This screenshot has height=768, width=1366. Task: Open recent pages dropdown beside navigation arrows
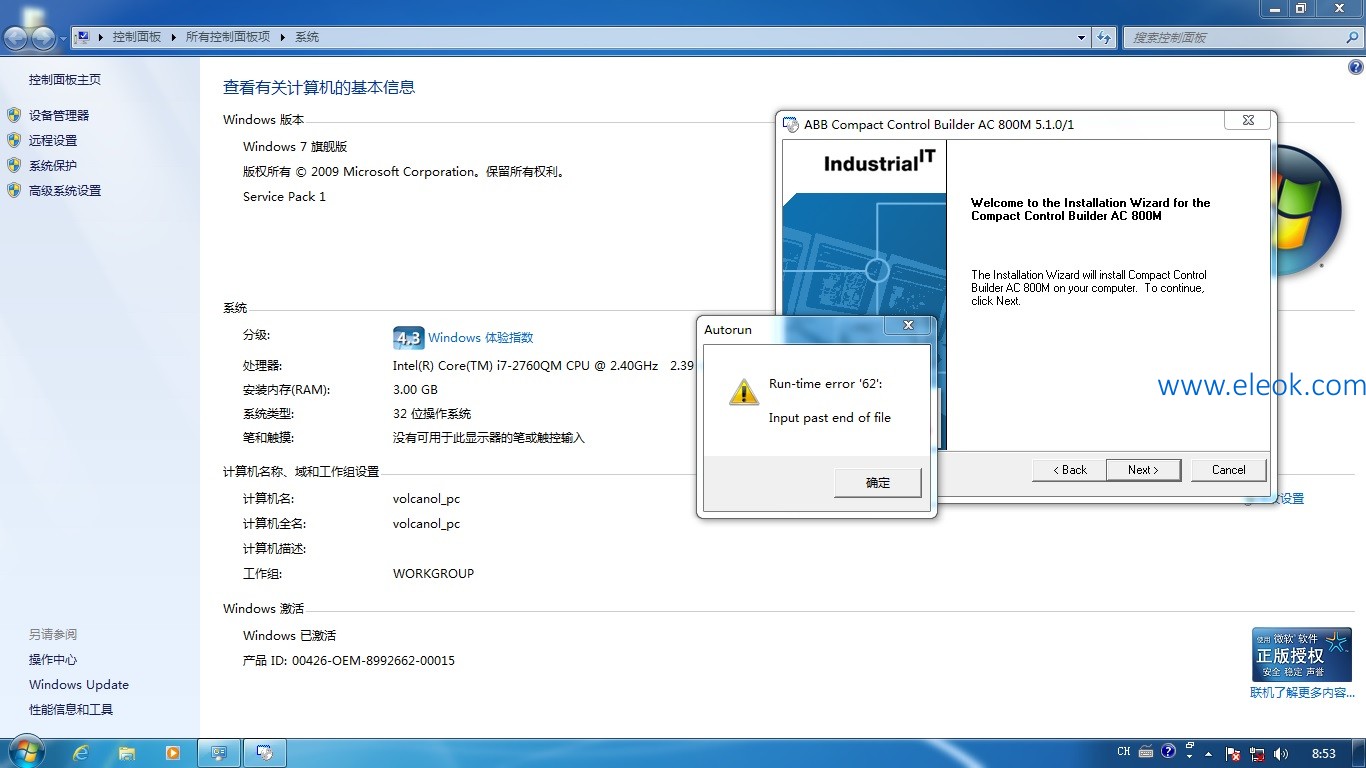[x=64, y=38]
